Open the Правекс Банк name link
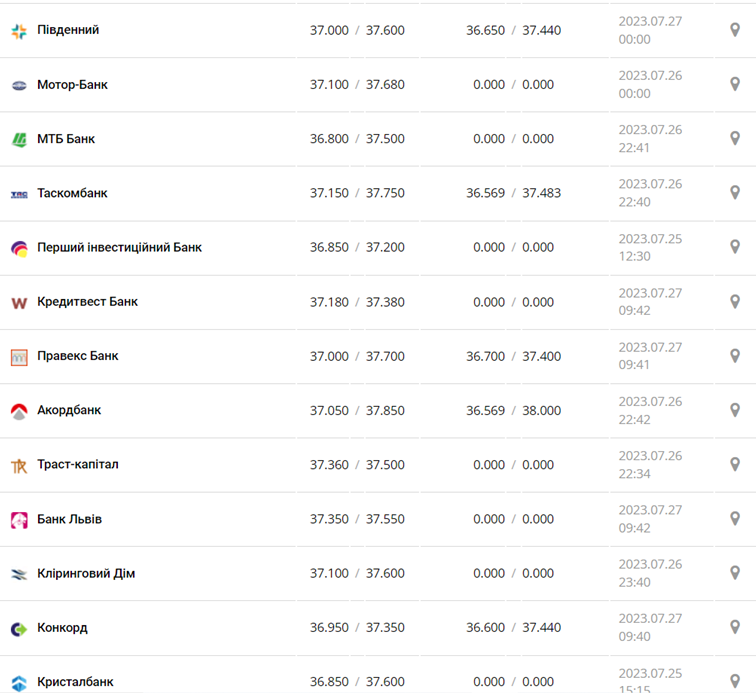 (x=78, y=356)
